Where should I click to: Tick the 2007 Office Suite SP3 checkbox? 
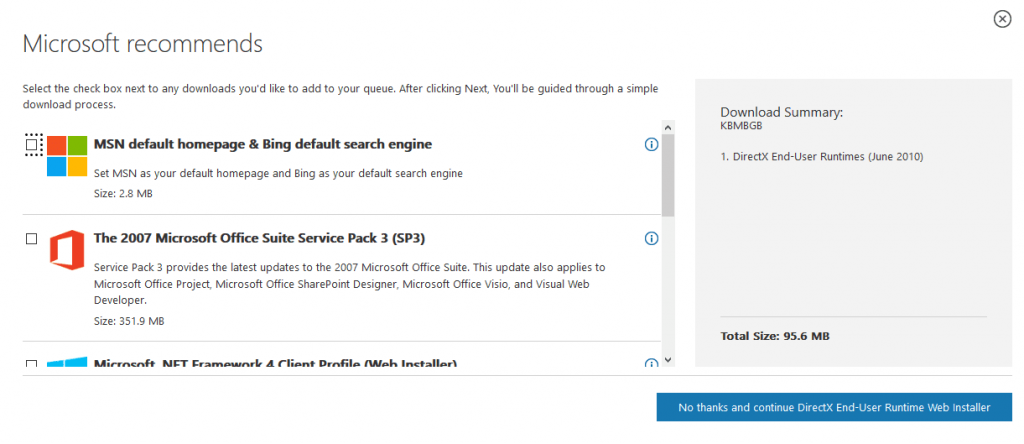point(31,239)
